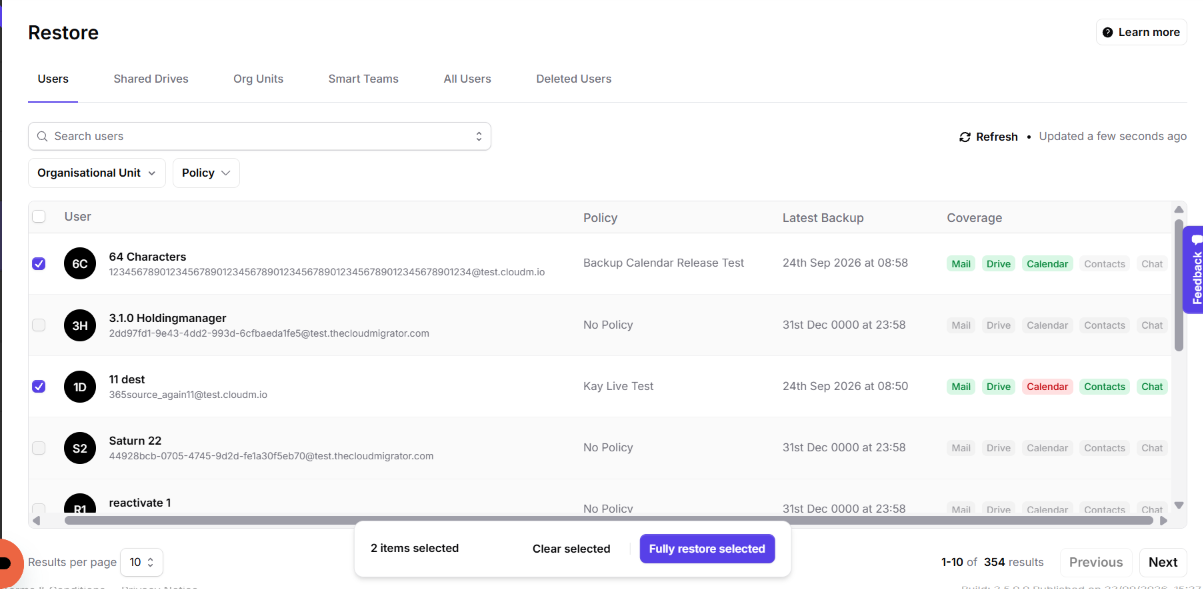Click Clear selected
Viewport: 1203px width, 589px height.
pos(571,549)
